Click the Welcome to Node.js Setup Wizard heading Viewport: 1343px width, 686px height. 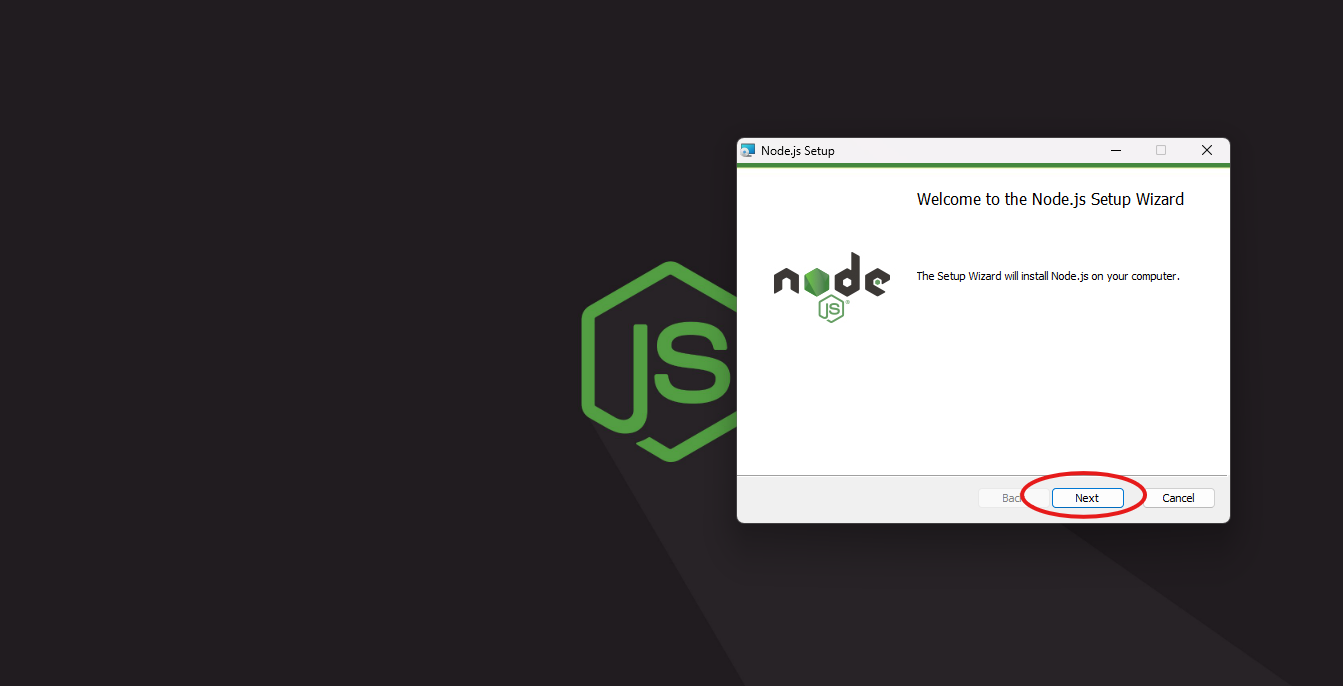pyautogui.click(x=1049, y=199)
